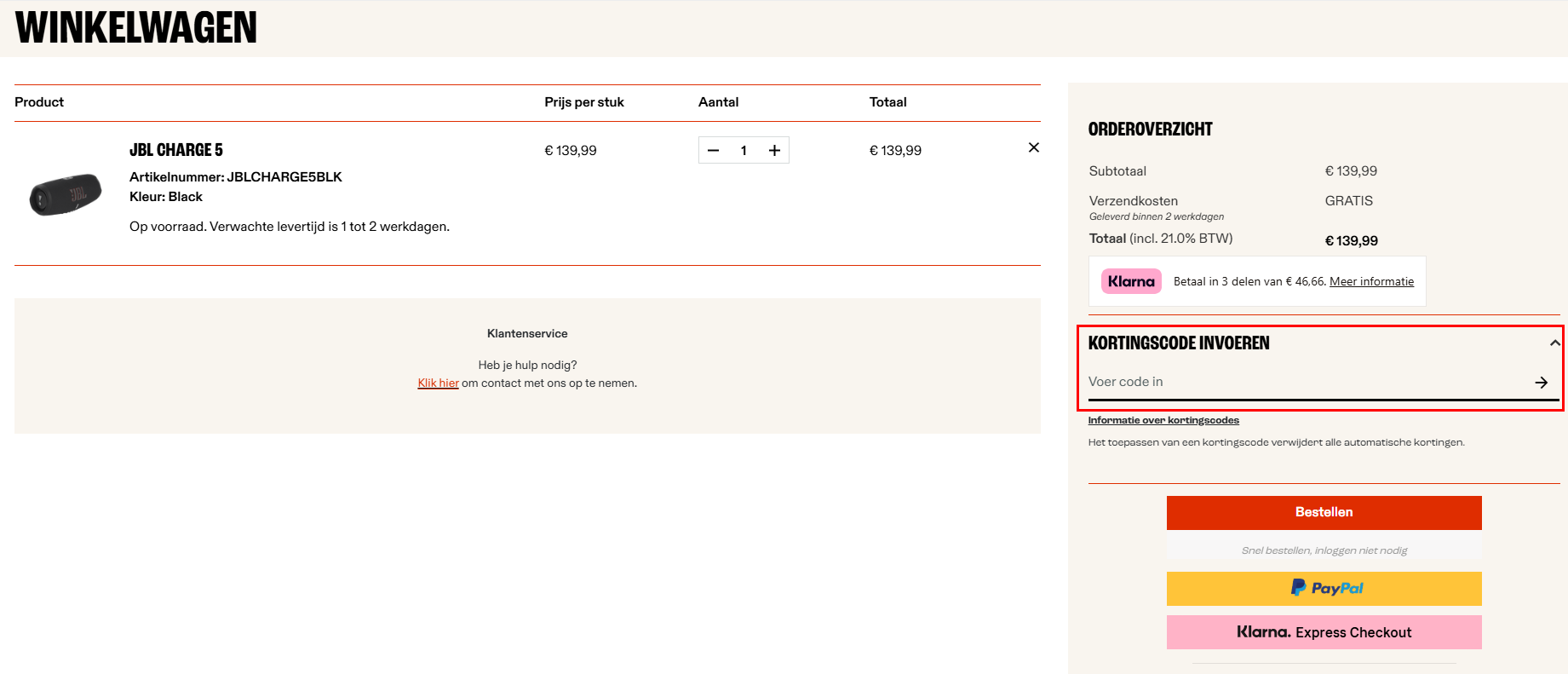Click unit price '€ 139,99' under Prijs per stuk
The image size is (1568, 674).
571,151
